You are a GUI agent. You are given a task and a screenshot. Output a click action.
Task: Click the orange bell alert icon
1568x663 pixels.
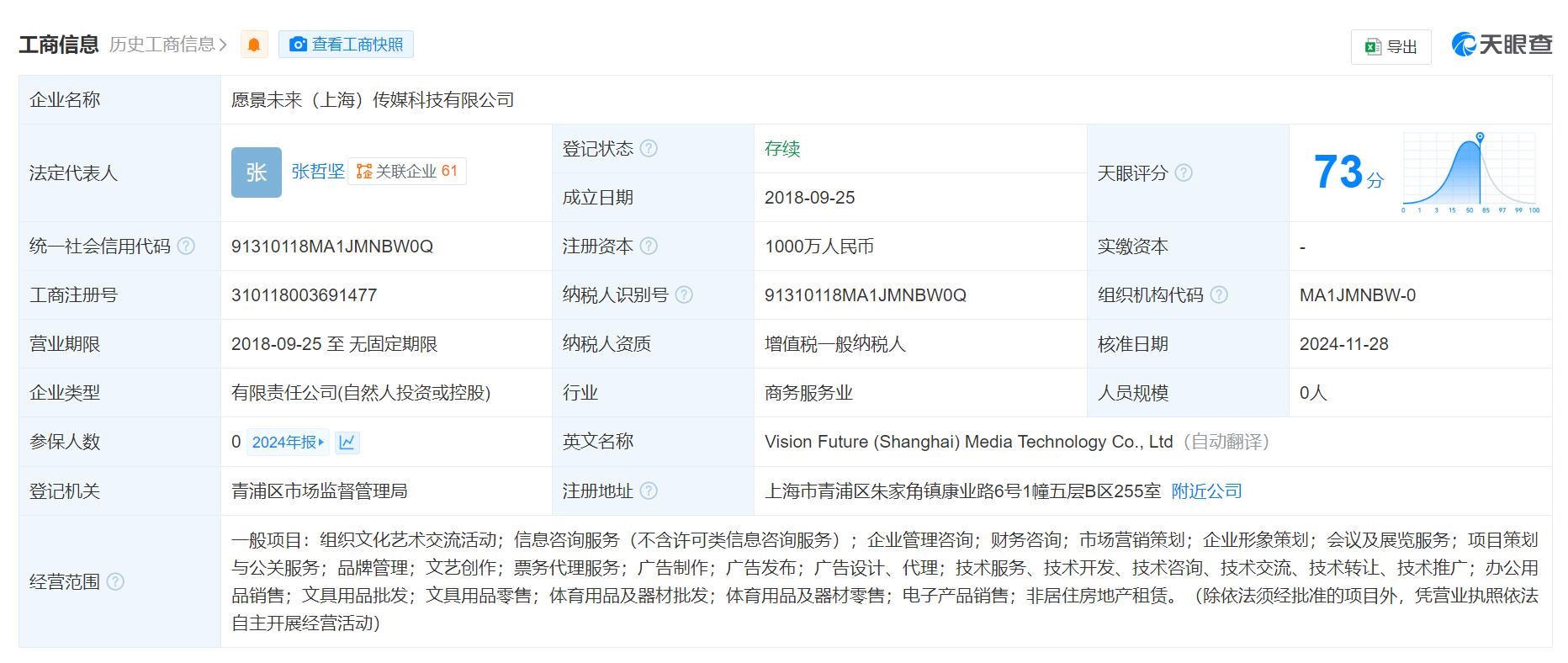254,45
